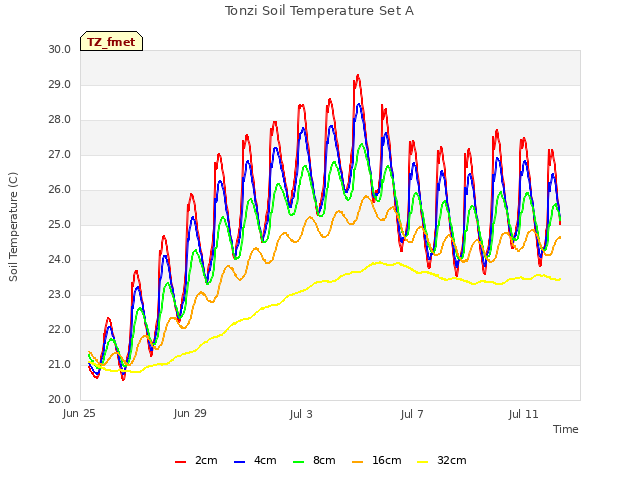Select the 16cm legend label

387,460
